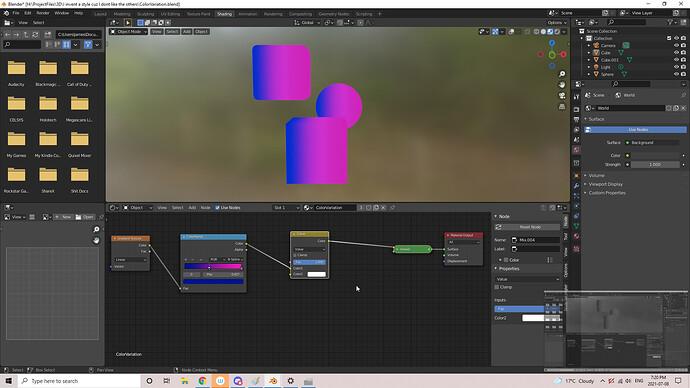This screenshot has width=690, height=388.
Task: Click viewport pan hand icon
Action: [x=562, y=84]
